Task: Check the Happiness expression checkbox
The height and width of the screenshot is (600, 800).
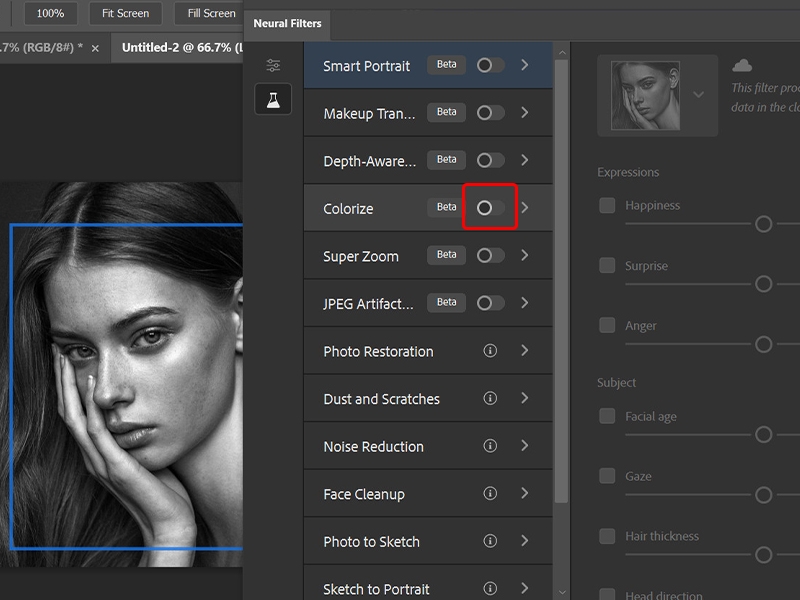Action: click(x=606, y=205)
